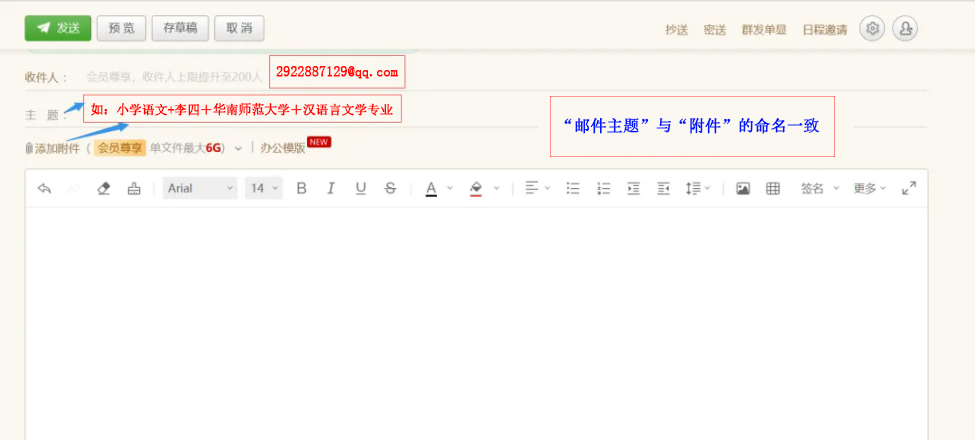
Task: Click 添加附件 to attach a file
Action: point(57,149)
